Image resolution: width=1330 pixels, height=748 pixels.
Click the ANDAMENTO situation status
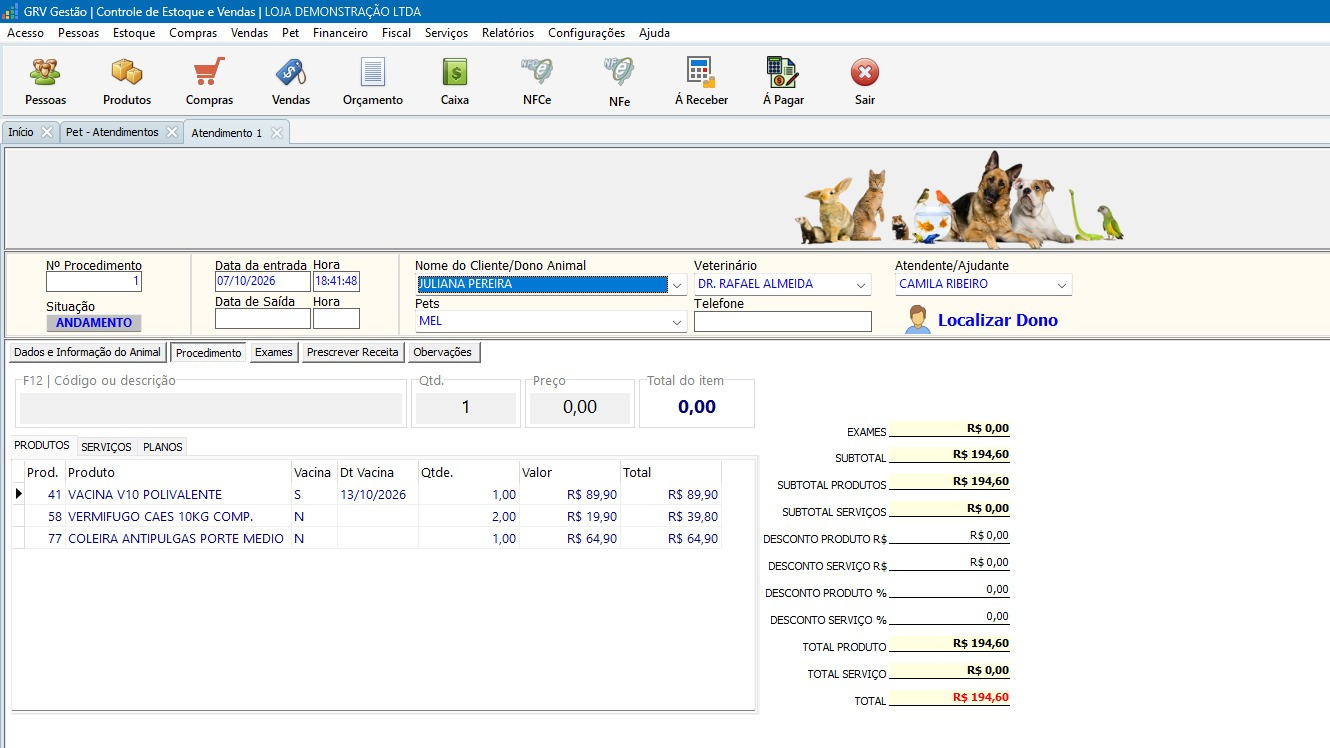pos(94,323)
